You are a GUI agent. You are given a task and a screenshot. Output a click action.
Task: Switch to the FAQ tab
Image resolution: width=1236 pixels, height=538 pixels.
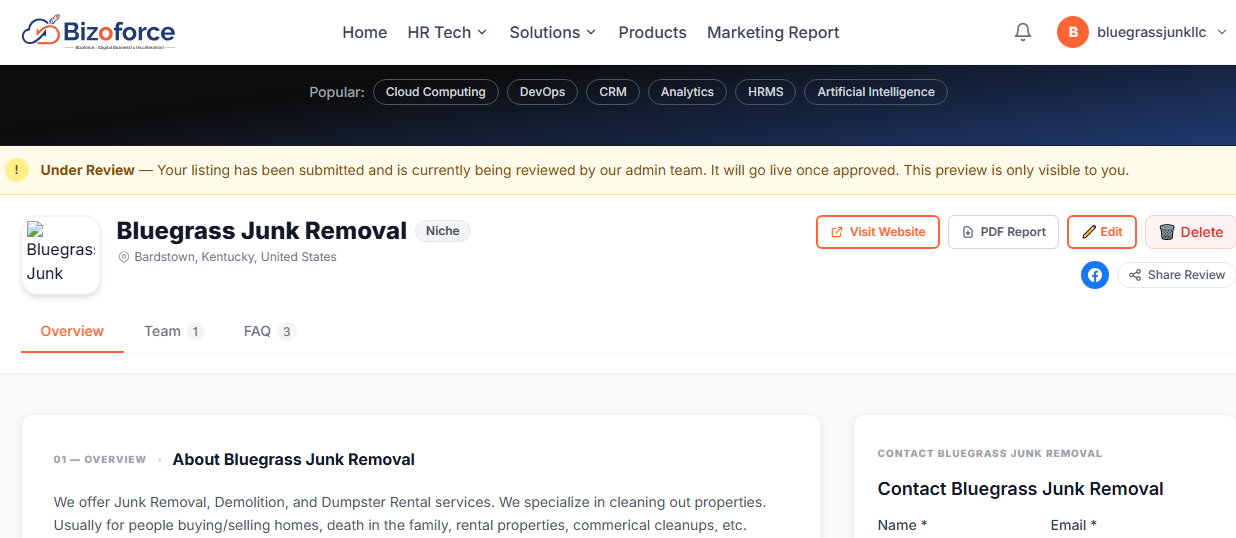tap(269, 331)
